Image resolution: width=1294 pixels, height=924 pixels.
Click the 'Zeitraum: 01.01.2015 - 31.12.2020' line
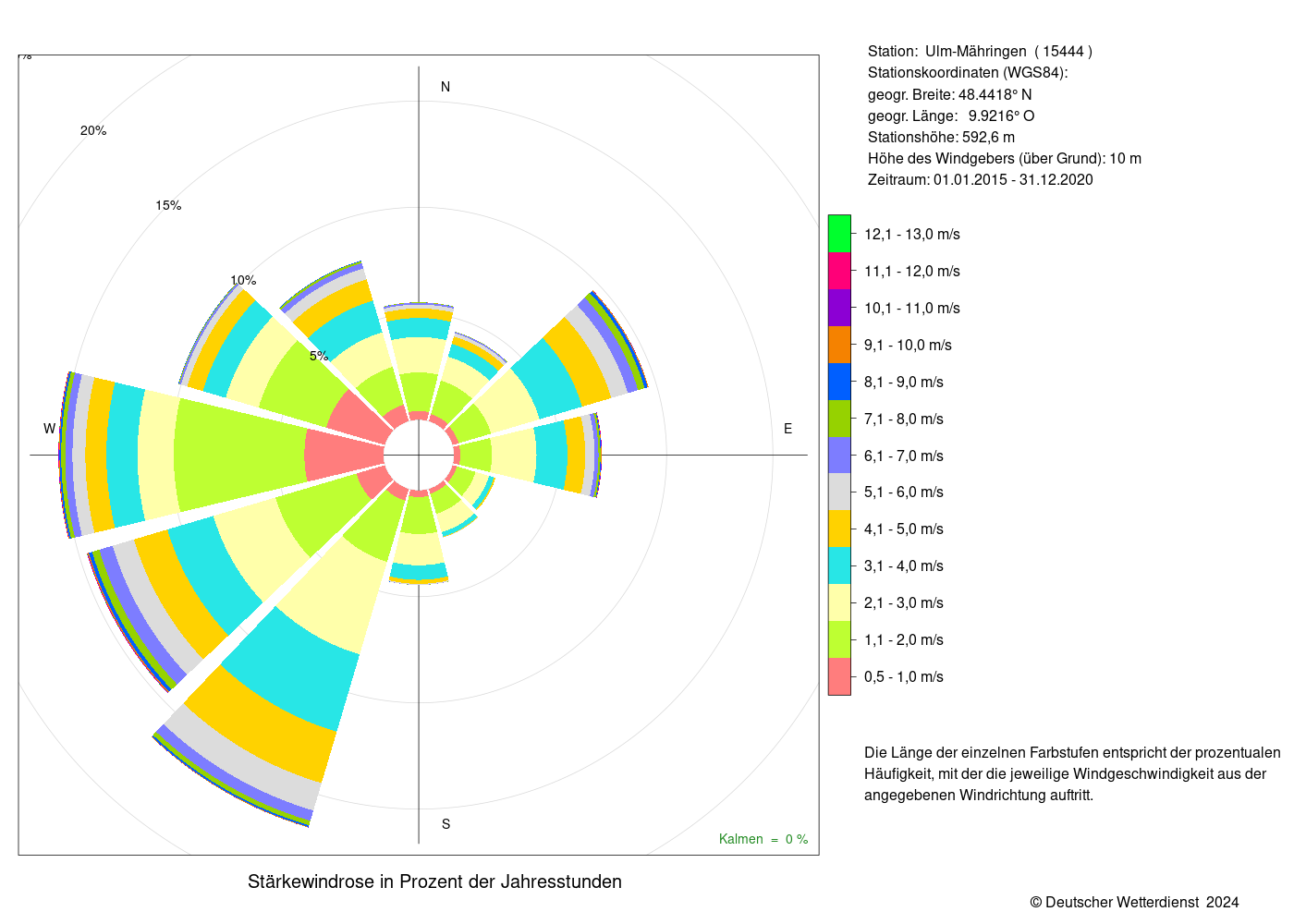981,179
